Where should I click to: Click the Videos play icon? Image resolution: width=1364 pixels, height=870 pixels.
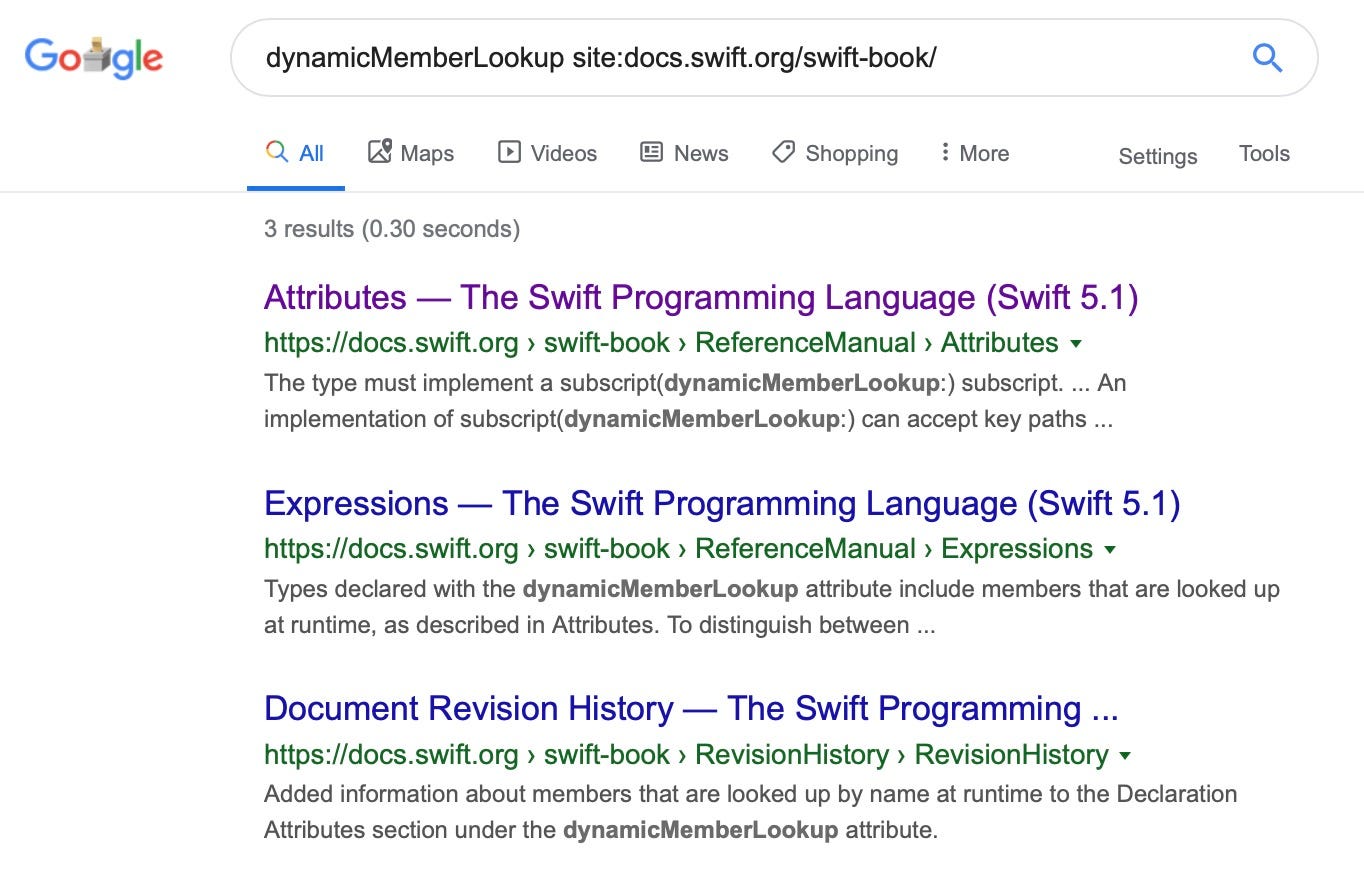[x=511, y=151]
